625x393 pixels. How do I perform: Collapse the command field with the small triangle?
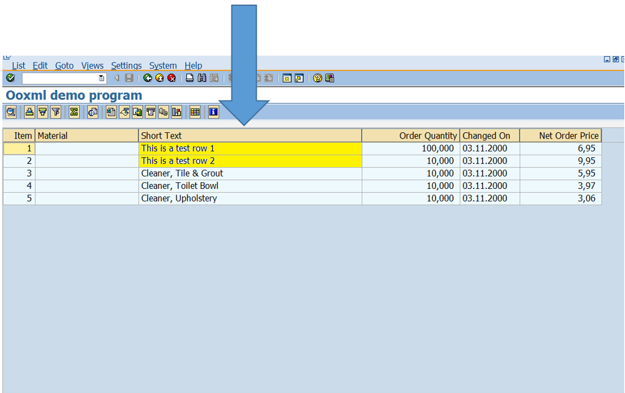tap(117, 78)
